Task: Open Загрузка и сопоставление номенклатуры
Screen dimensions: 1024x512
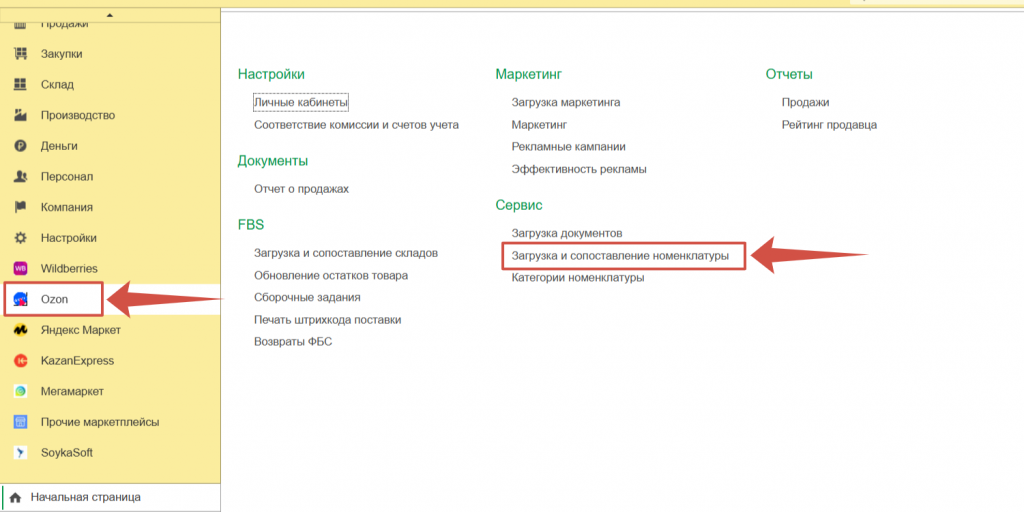Action: (620, 256)
